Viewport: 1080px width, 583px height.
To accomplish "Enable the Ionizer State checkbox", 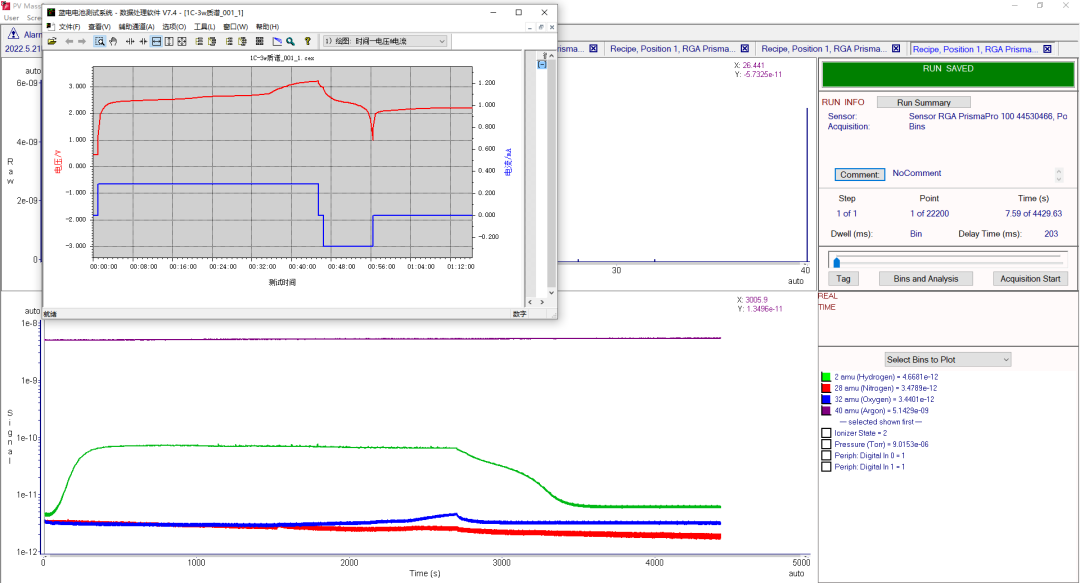I will pos(826,433).
